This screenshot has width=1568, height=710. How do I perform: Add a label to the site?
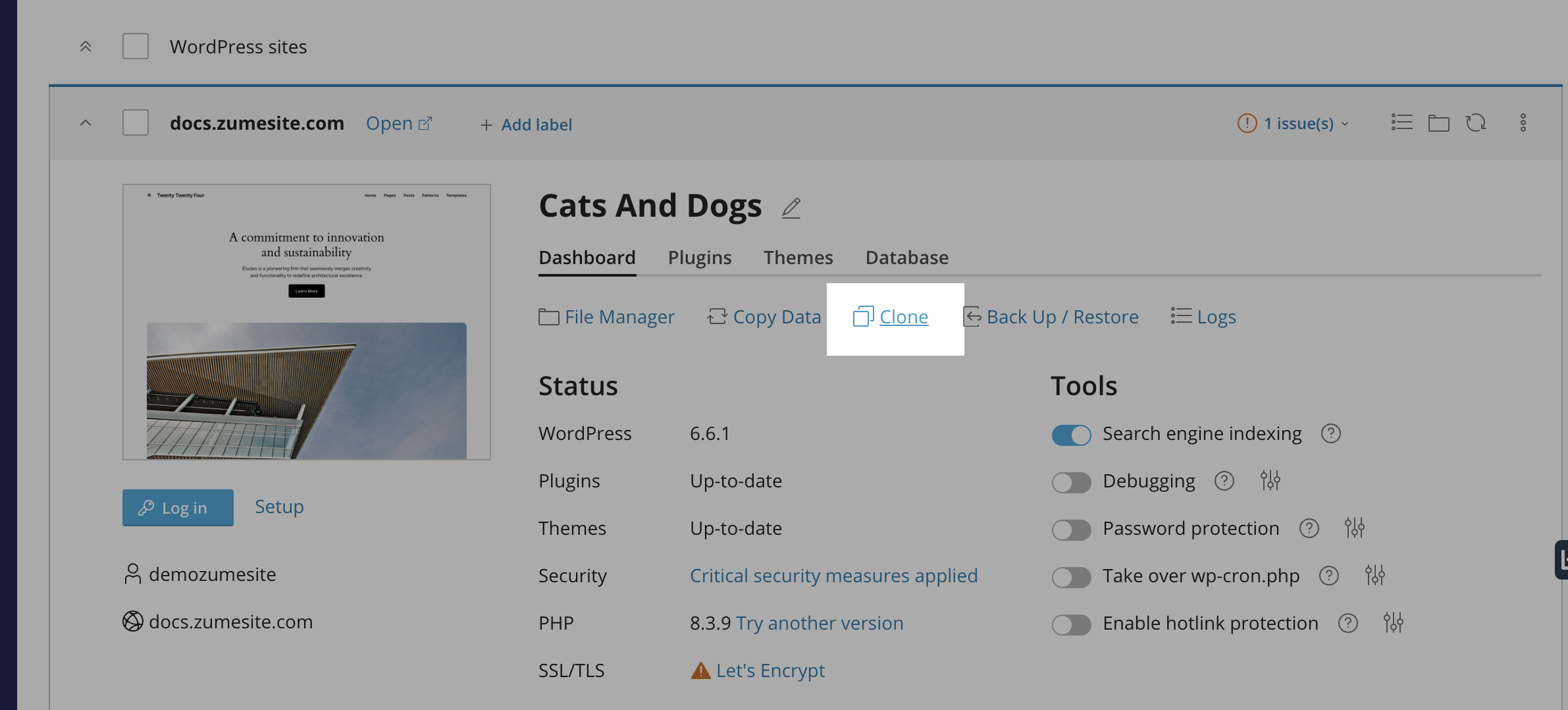click(x=526, y=124)
